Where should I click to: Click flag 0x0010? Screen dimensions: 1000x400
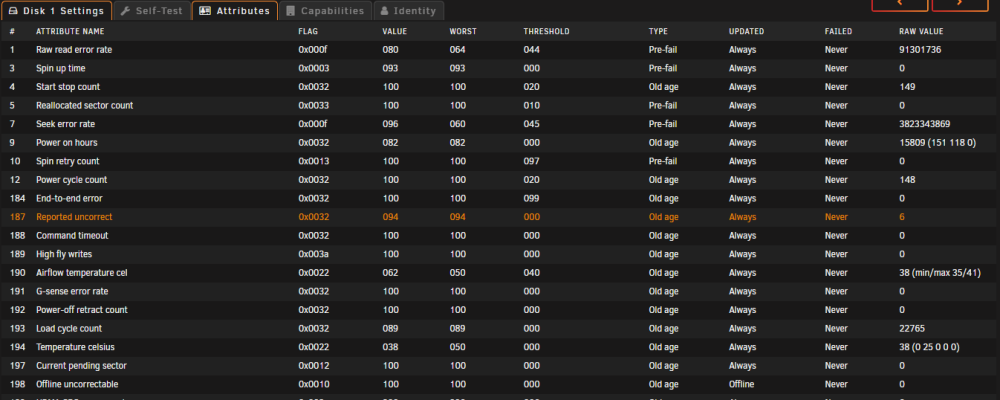point(314,384)
